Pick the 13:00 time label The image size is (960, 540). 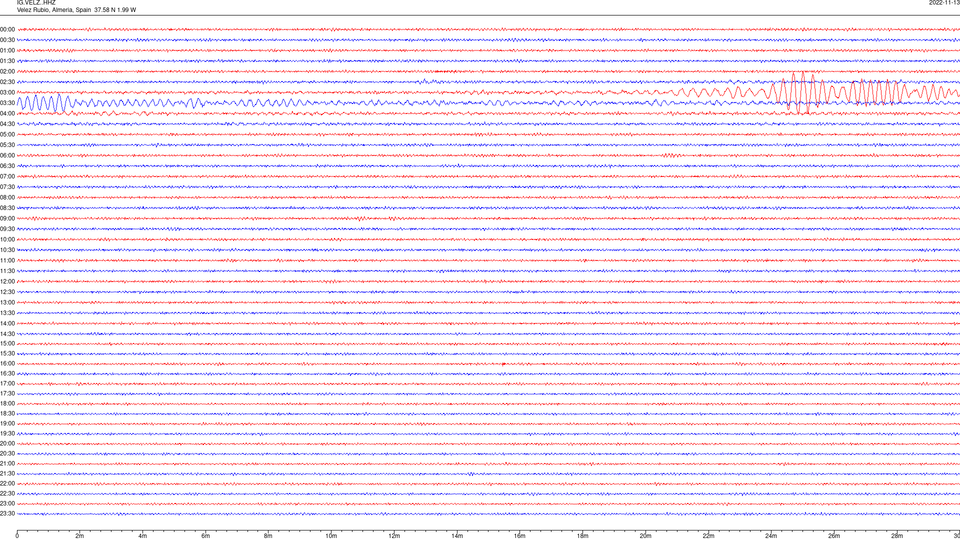pyautogui.click(x=7, y=302)
